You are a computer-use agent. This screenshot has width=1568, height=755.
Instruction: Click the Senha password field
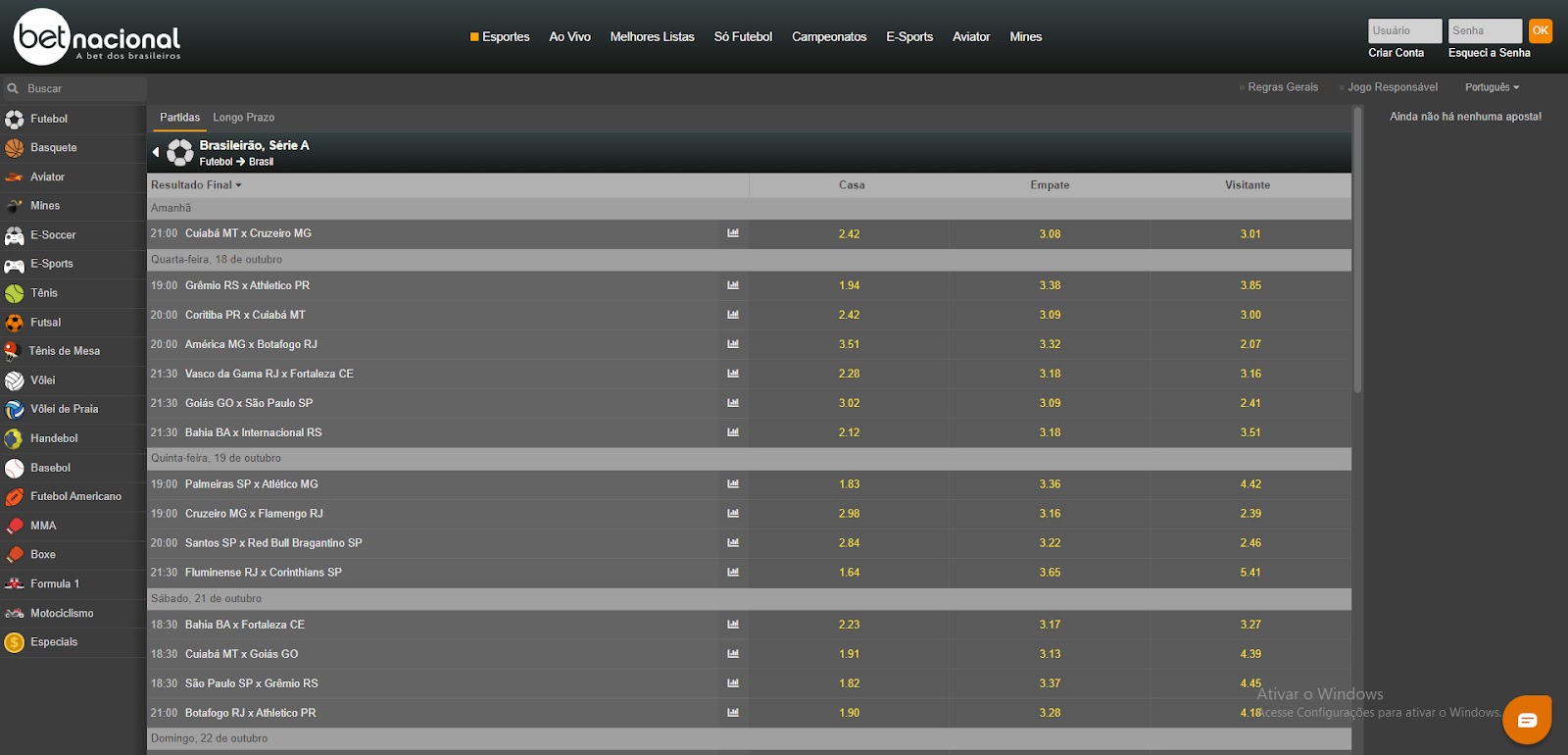point(1485,30)
